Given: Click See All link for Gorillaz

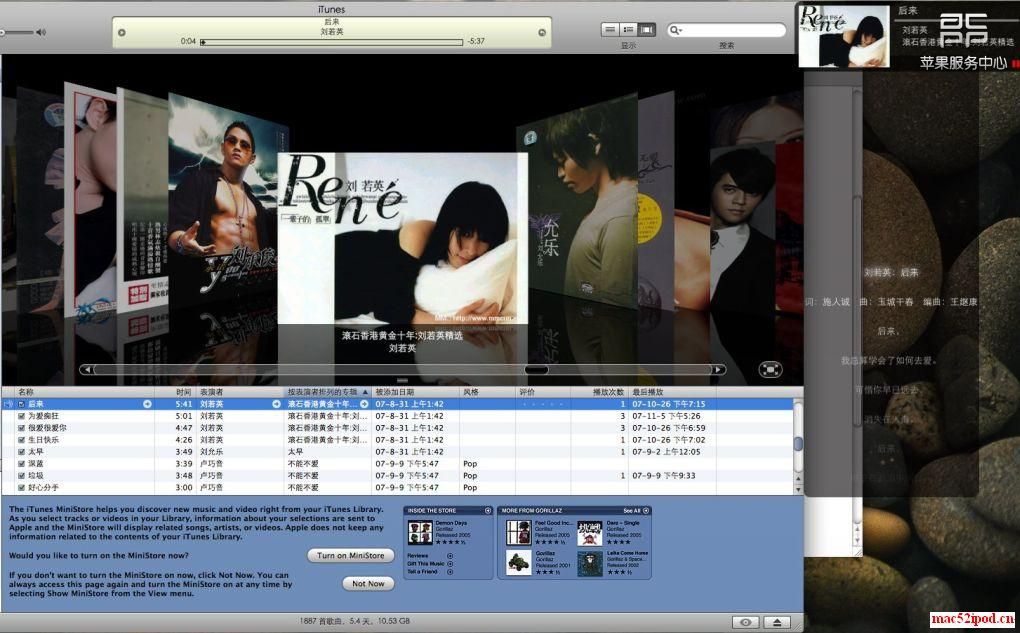Looking at the screenshot, I should [x=632, y=511].
